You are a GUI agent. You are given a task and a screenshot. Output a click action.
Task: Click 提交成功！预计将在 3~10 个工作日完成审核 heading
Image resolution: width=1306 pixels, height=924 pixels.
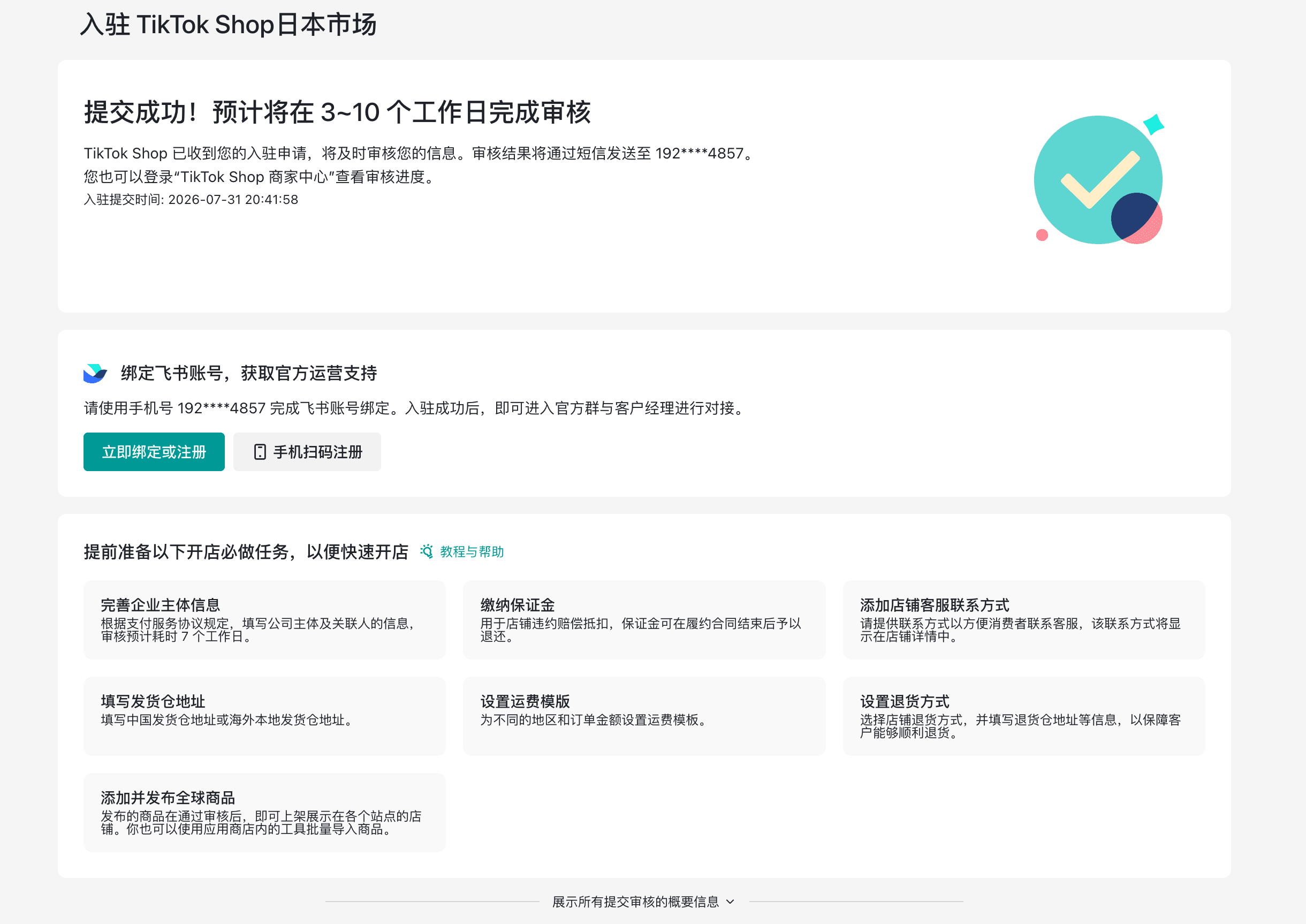pyautogui.click(x=337, y=112)
